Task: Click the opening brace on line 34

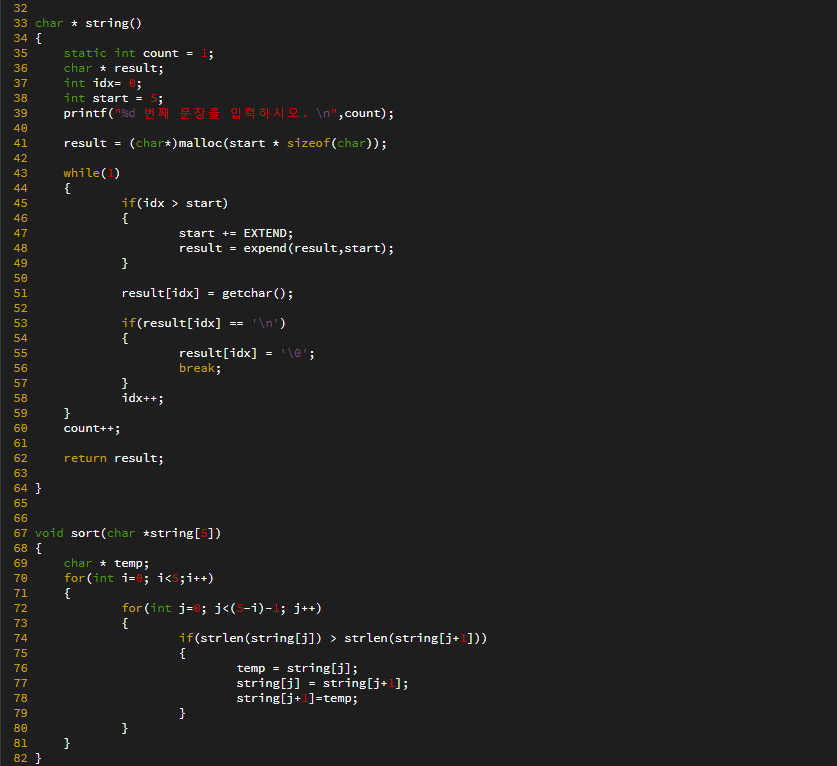Action: [x=38, y=38]
